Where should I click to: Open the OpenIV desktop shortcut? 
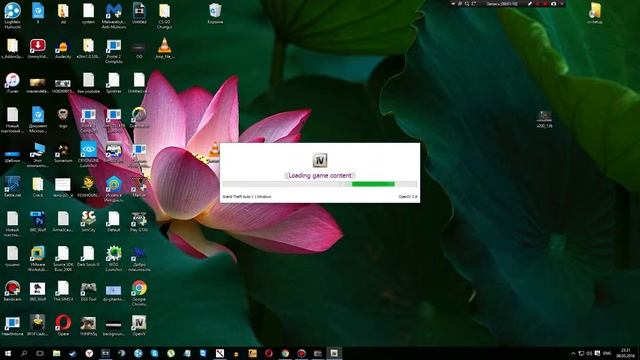139,325
